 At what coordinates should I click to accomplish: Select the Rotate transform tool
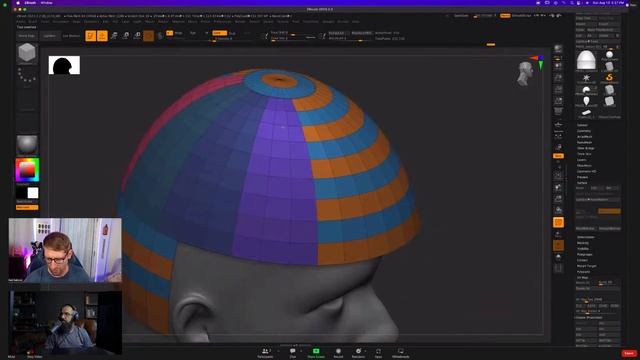pyautogui.click(x=137, y=36)
